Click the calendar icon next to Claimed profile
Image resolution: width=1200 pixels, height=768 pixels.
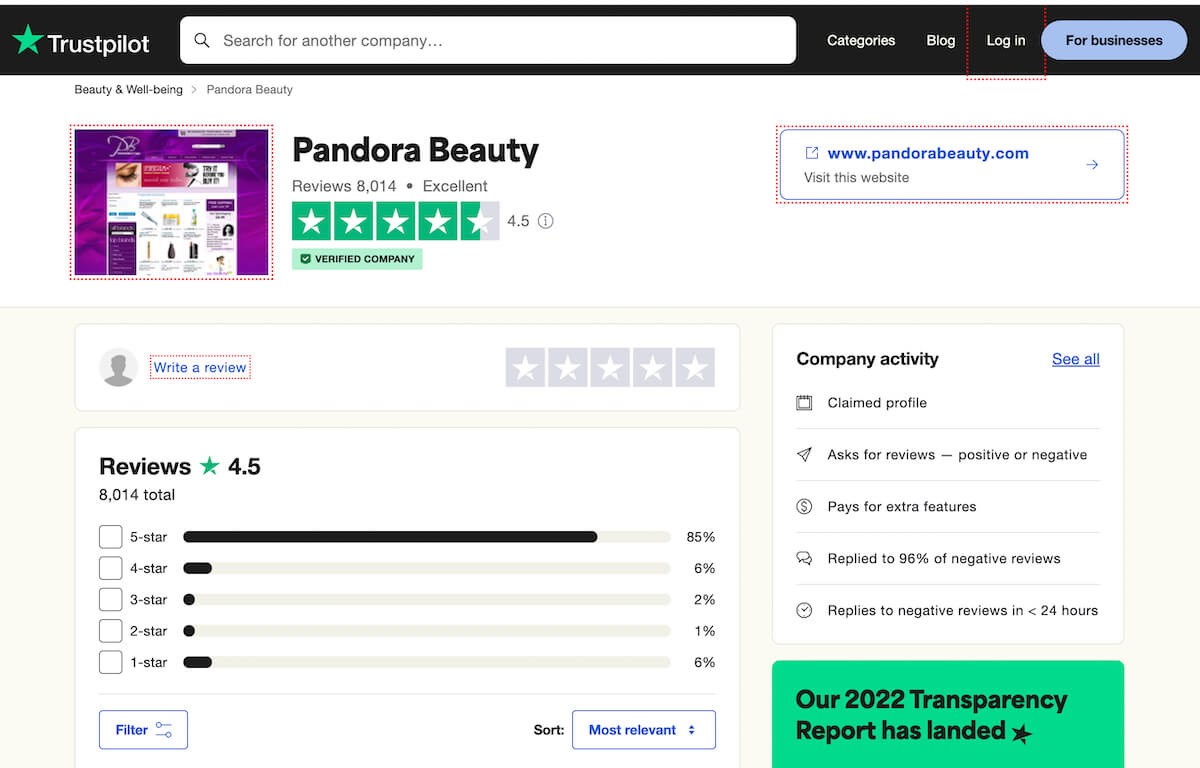(x=804, y=402)
